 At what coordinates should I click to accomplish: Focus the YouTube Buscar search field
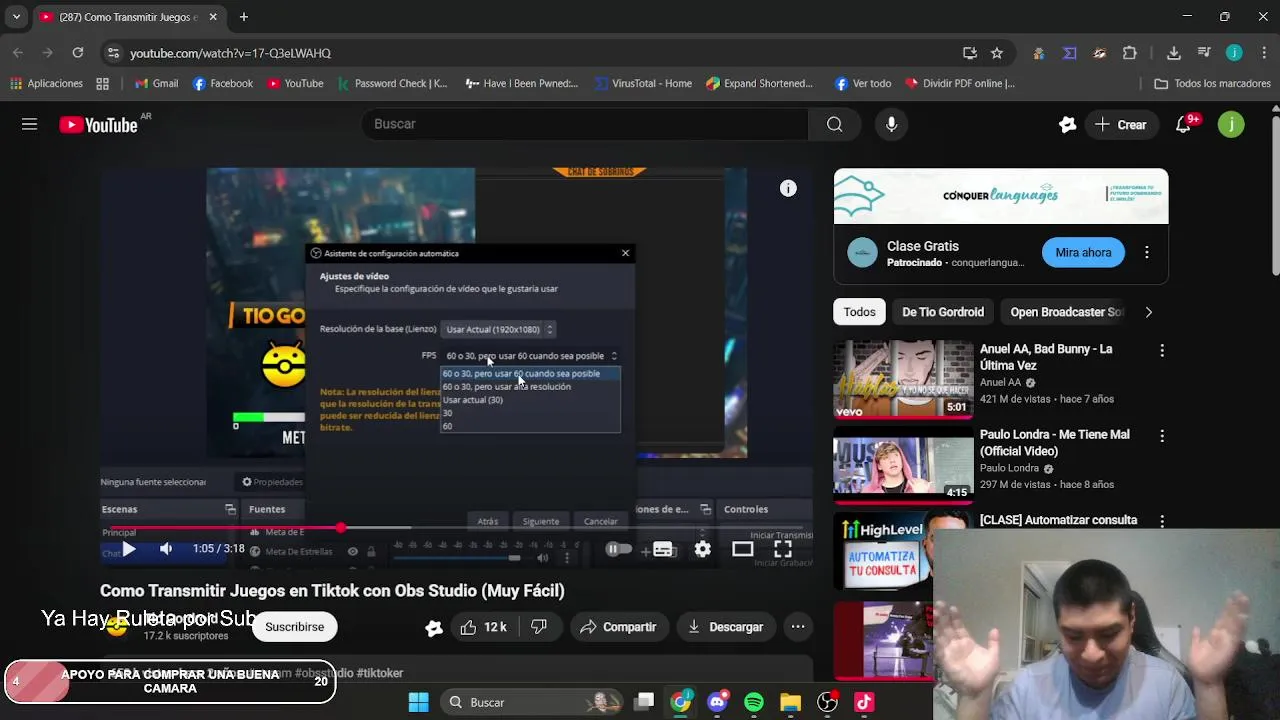click(585, 124)
